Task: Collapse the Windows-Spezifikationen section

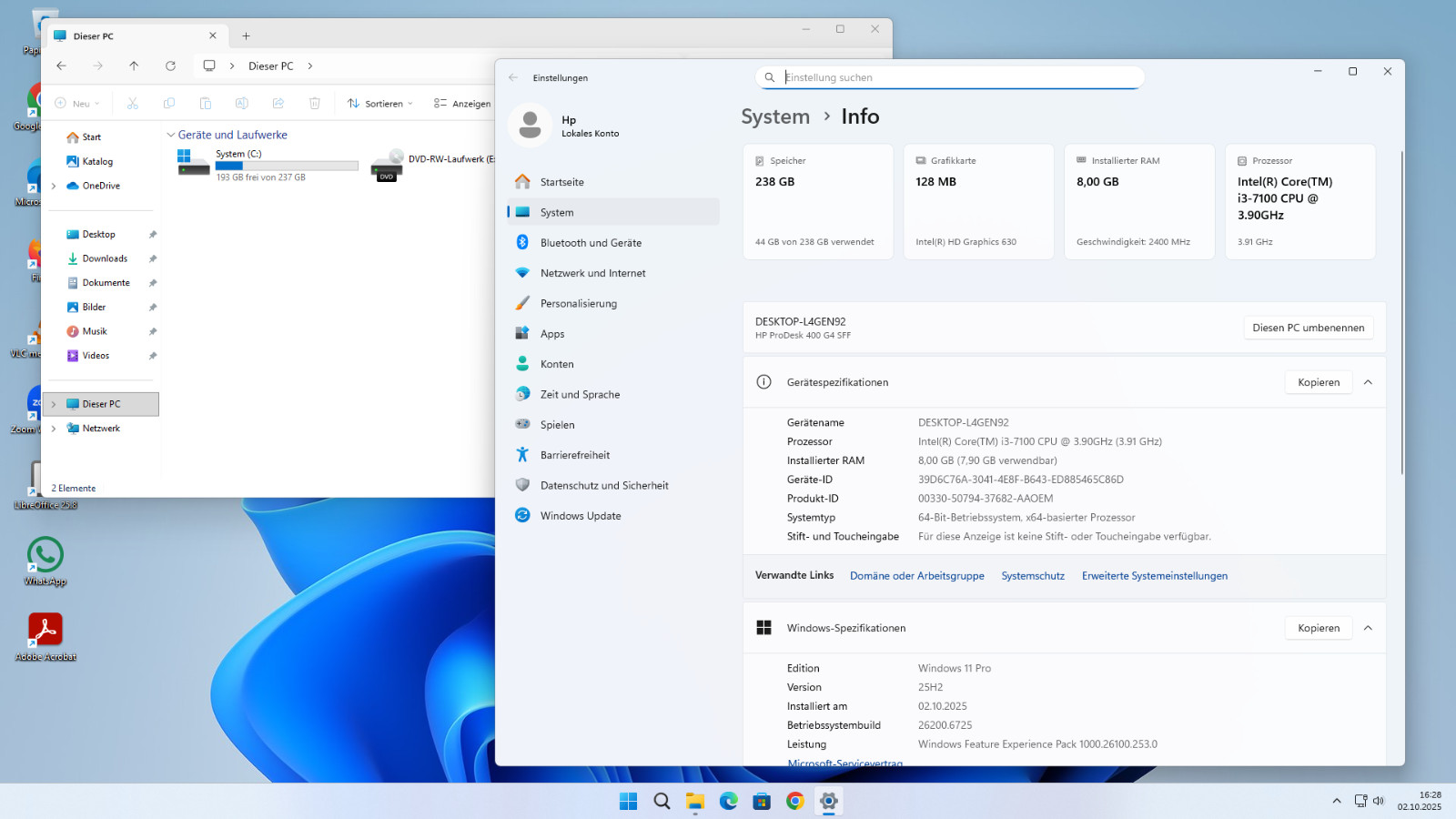Action: pos(1368,628)
